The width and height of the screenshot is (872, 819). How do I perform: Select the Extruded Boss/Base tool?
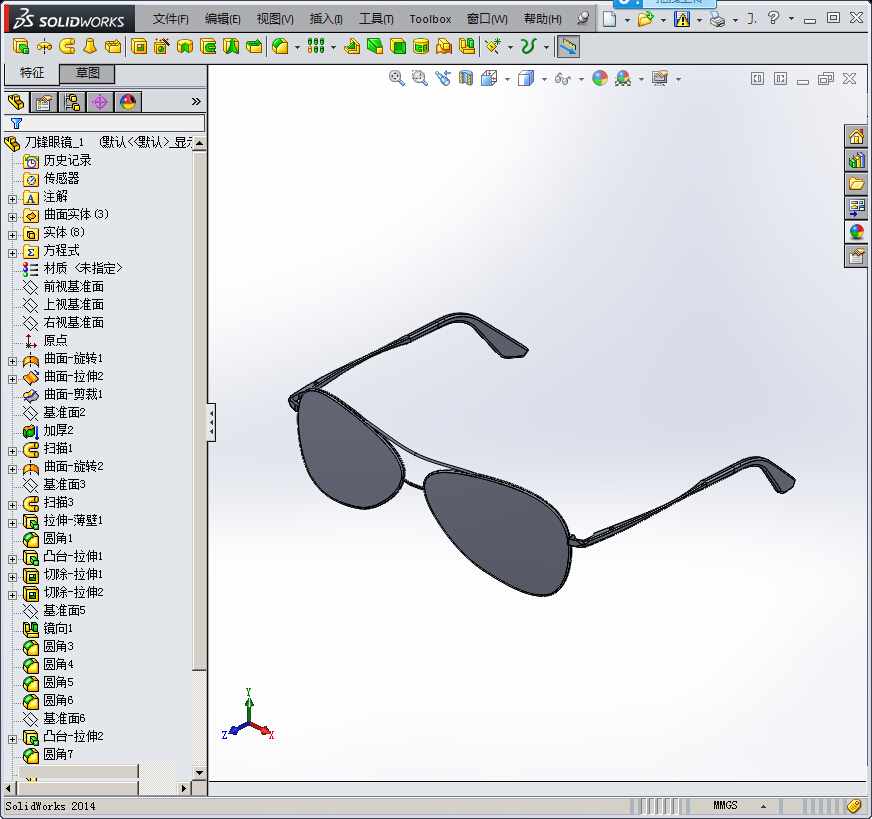21,47
